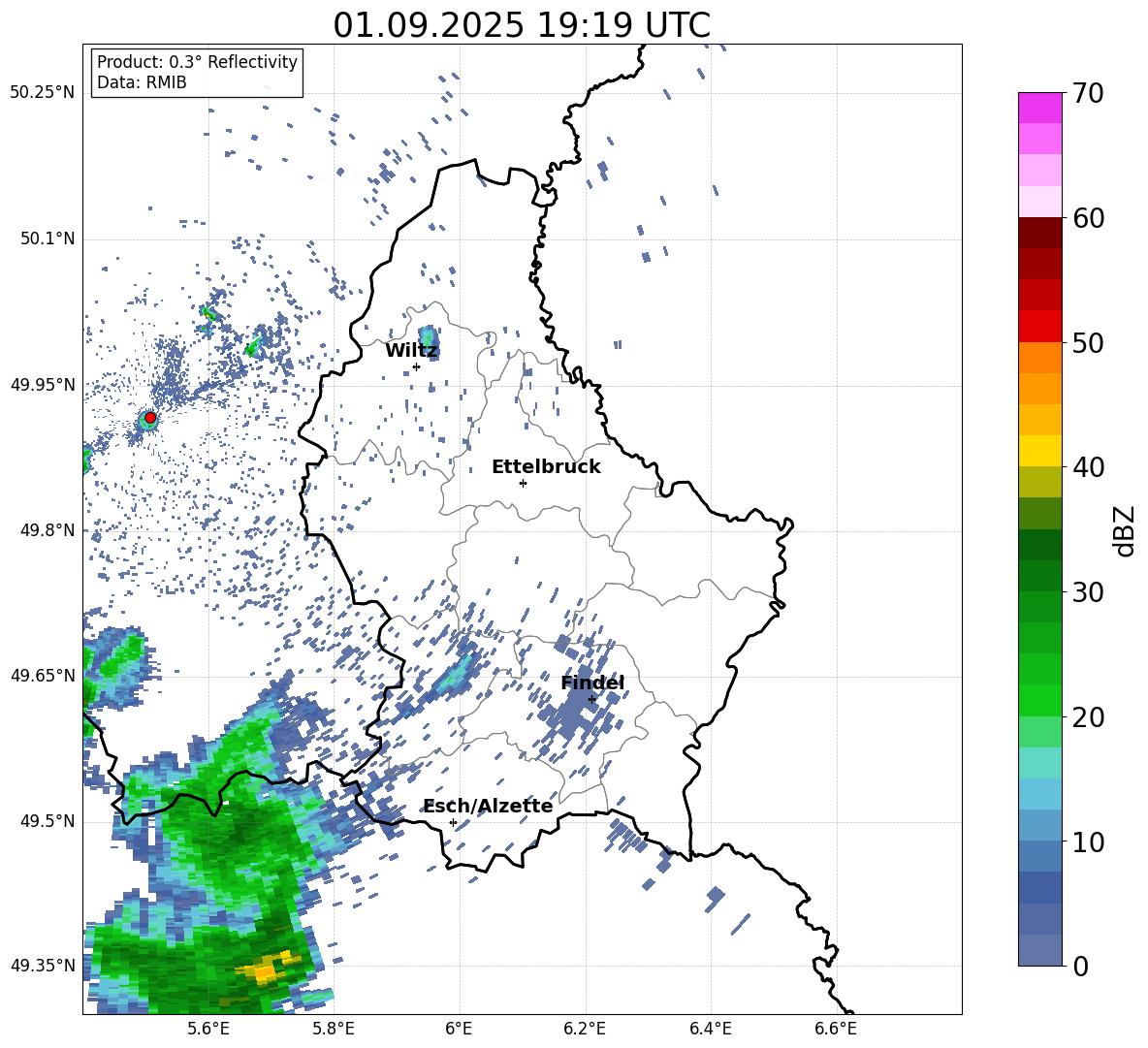Click the 50.1°N latitude tick label

click(47, 238)
